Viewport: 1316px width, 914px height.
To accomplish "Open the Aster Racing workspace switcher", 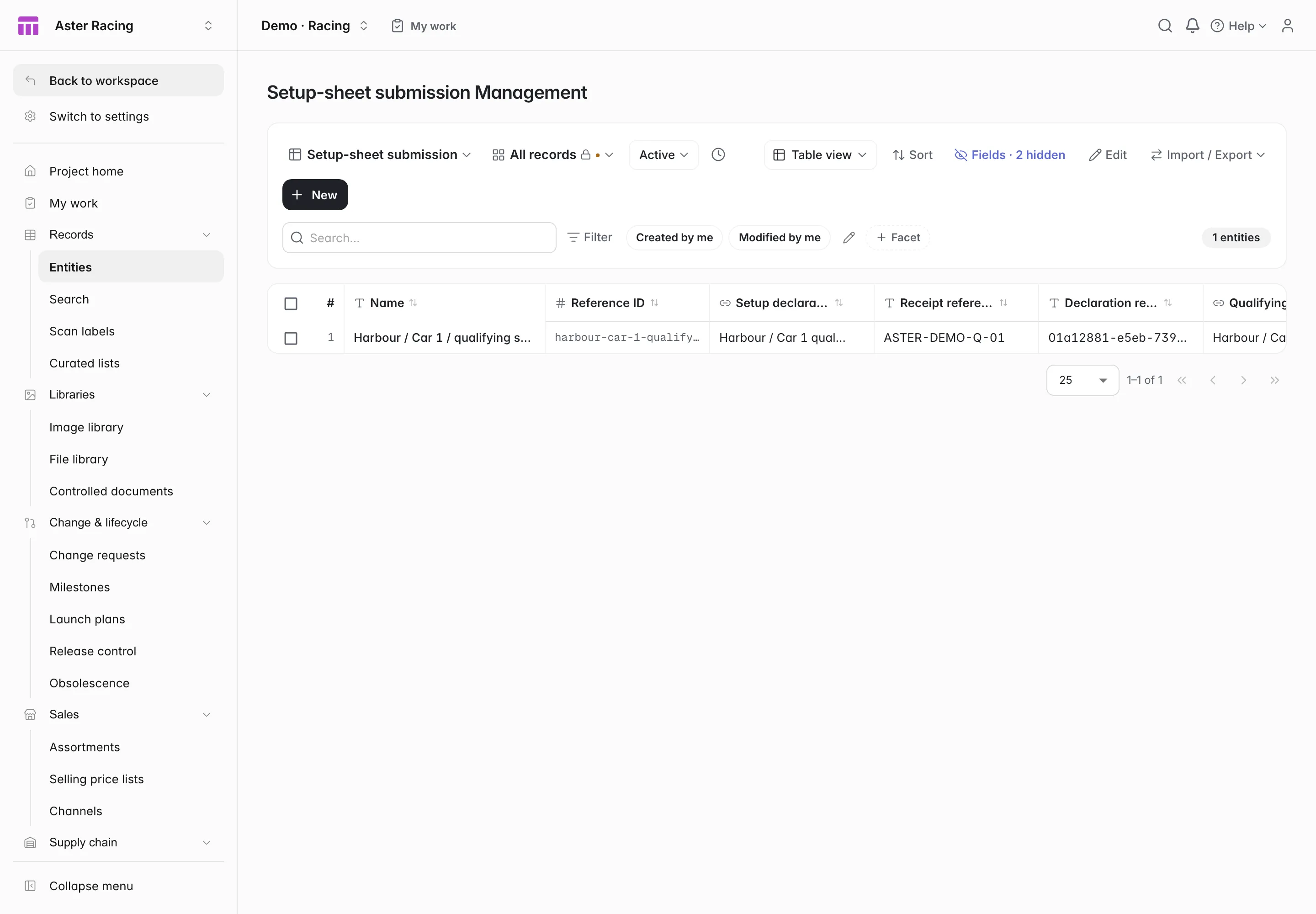I will pos(208,26).
